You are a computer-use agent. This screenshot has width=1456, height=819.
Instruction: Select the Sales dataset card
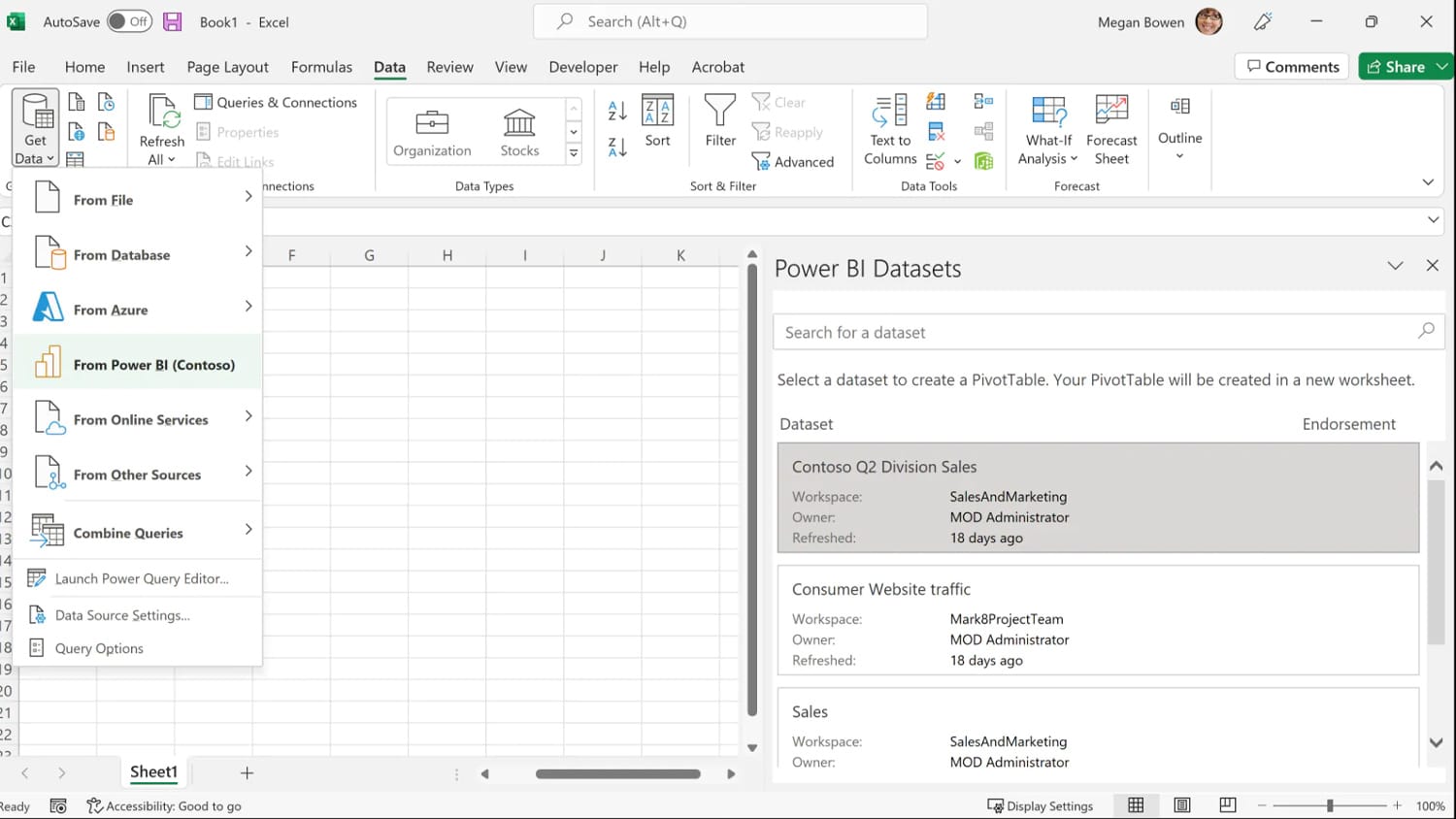tap(1098, 728)
